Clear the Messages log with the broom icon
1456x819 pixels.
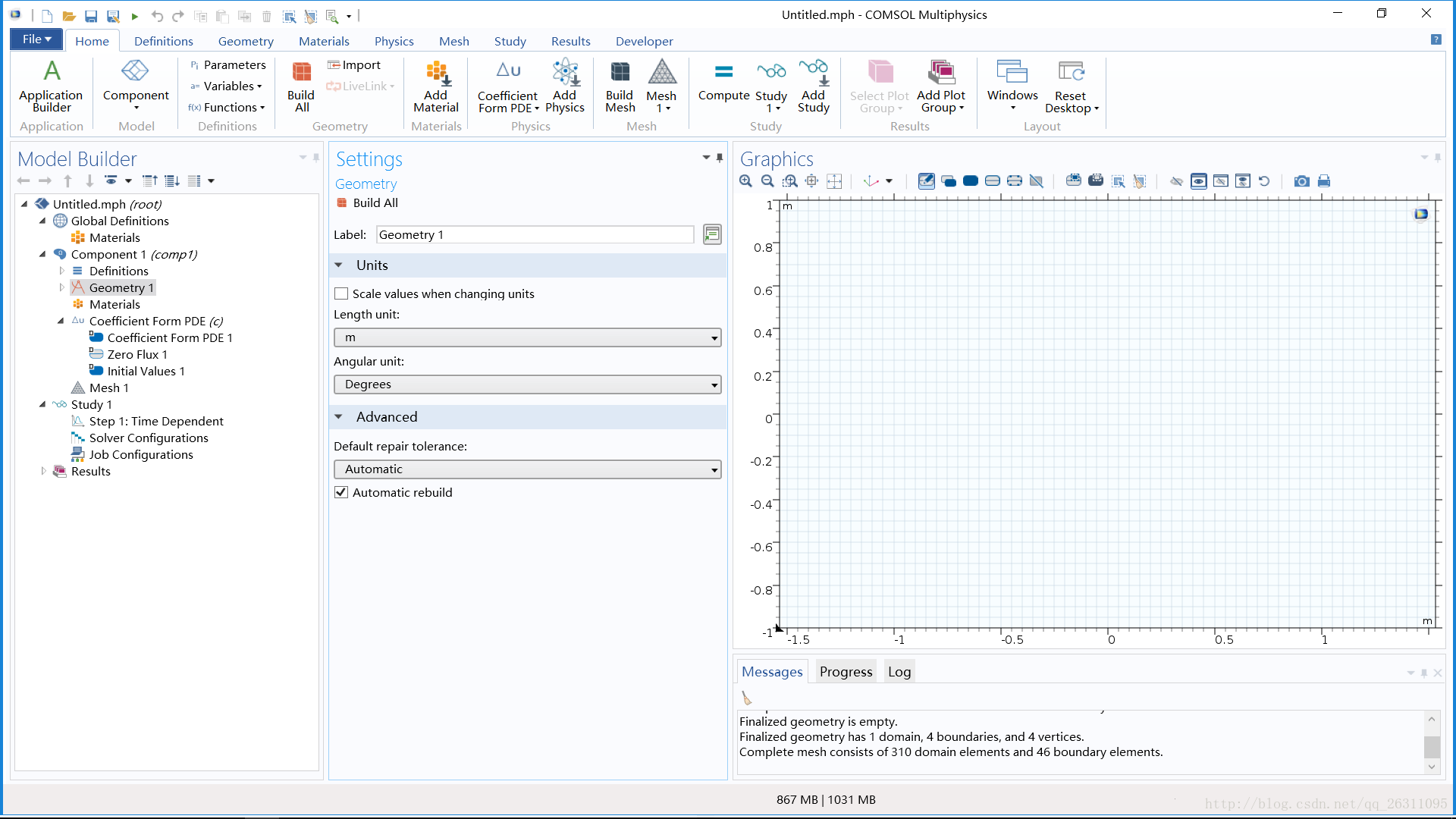click(x=746, y=698)
